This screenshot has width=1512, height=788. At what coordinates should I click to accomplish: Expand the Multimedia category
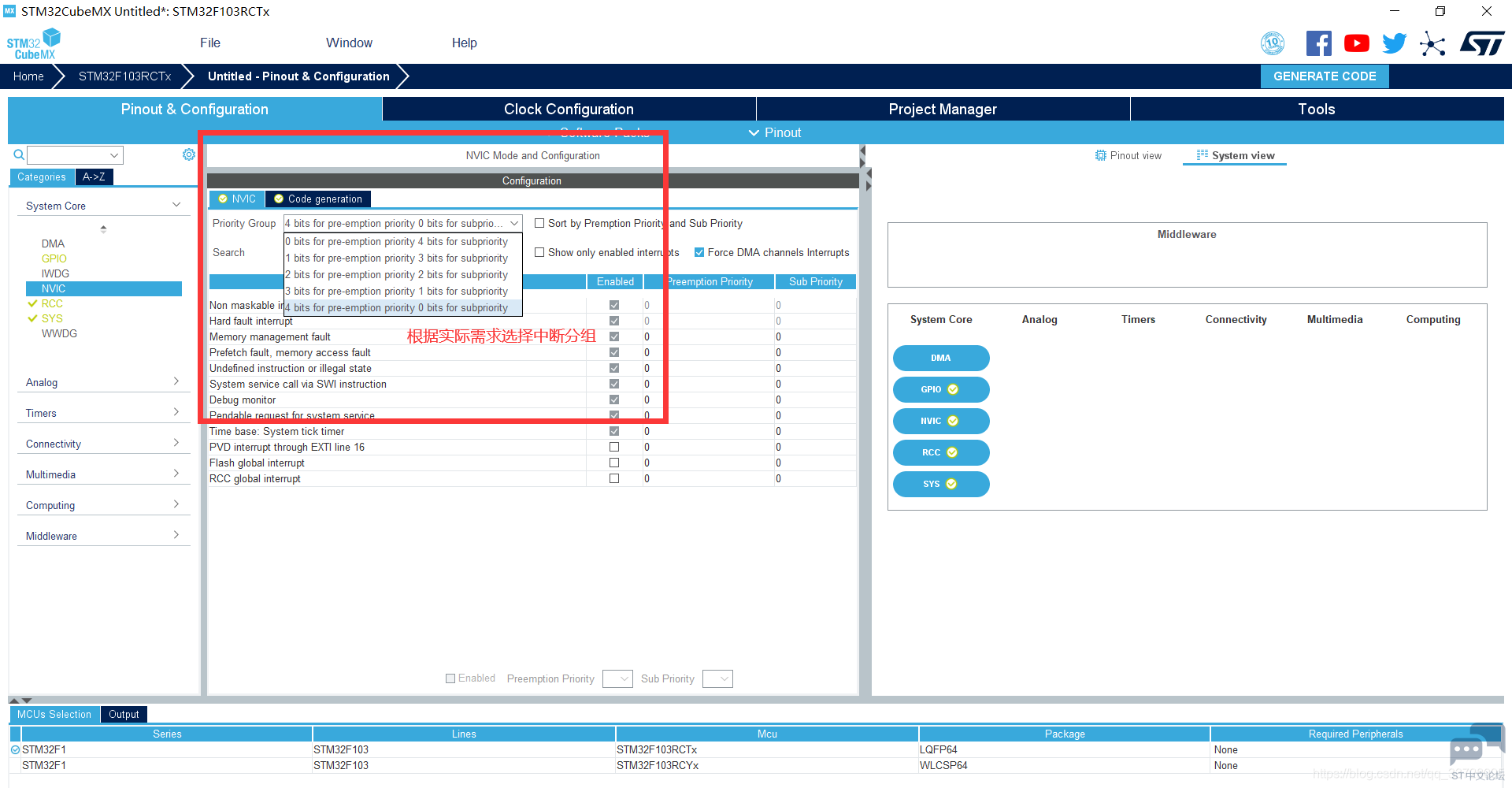(103, 474)
